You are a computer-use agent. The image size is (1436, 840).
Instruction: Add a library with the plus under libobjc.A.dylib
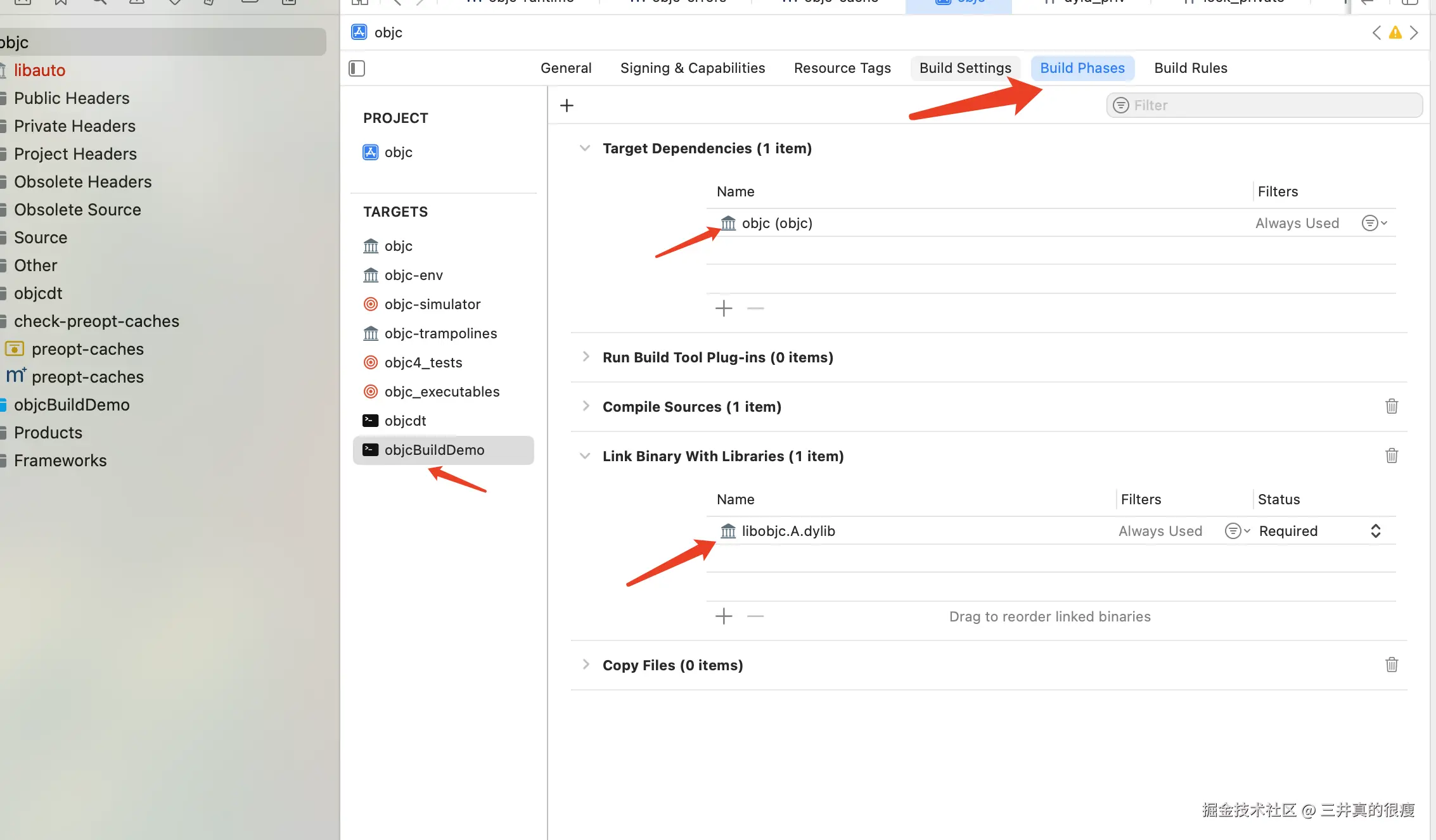(x=723, y=616)
